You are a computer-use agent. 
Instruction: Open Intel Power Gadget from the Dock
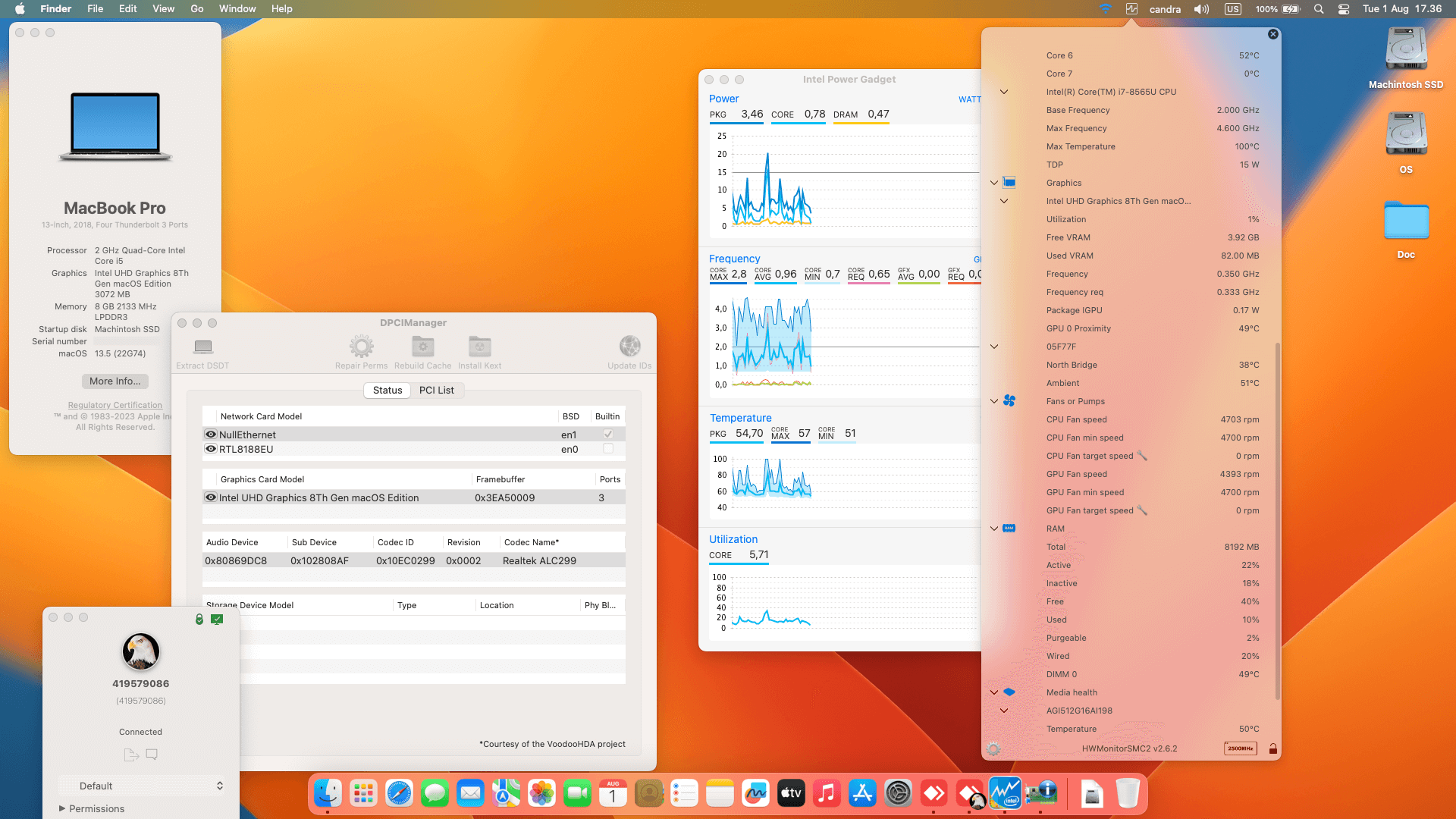point(1006,792)
